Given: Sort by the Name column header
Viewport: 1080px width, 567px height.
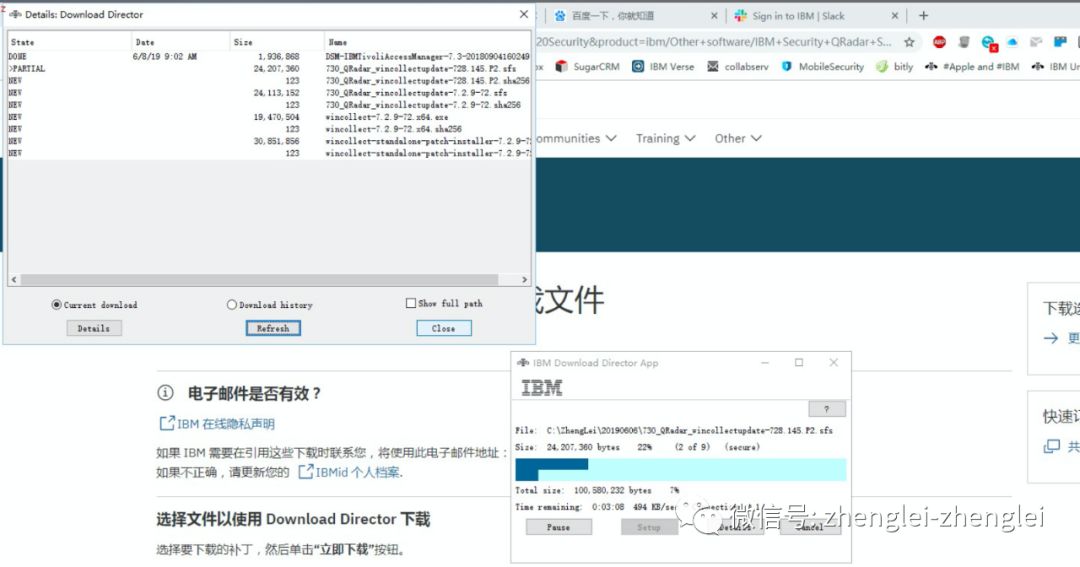Looking at the screenshot, I should click(427, 42).
